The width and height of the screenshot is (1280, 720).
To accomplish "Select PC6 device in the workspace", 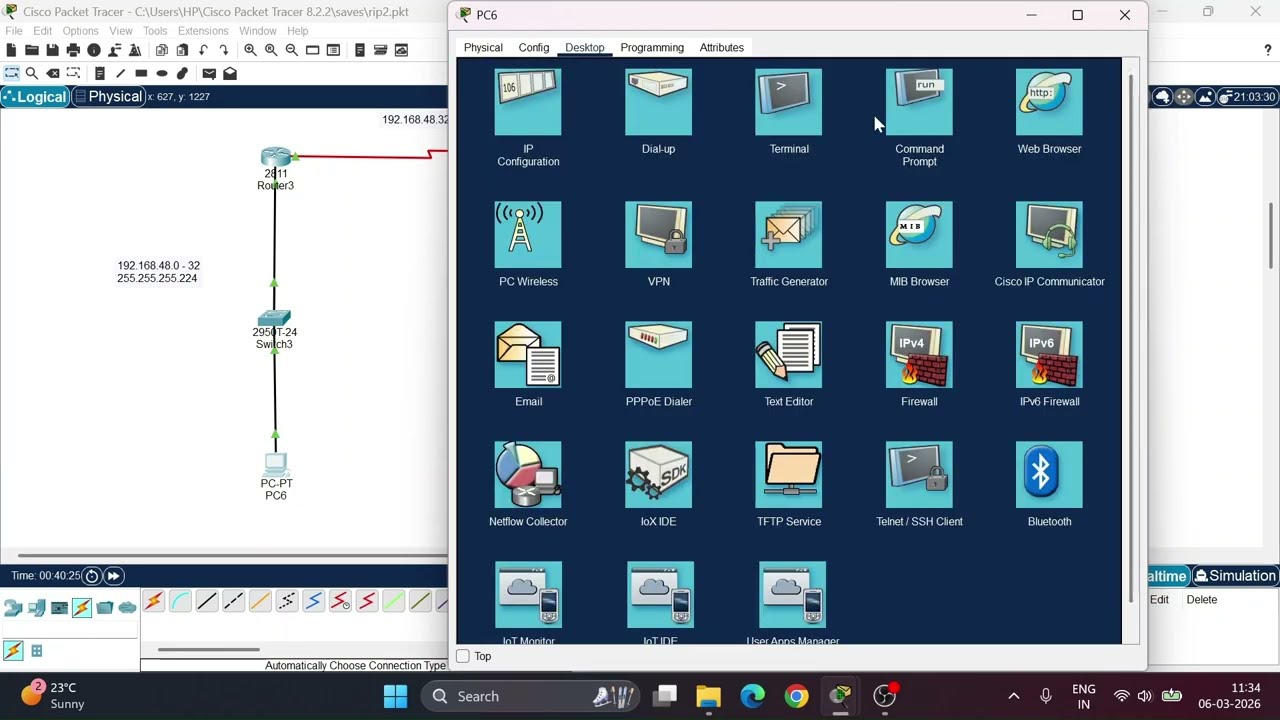I will click(276, 465).
